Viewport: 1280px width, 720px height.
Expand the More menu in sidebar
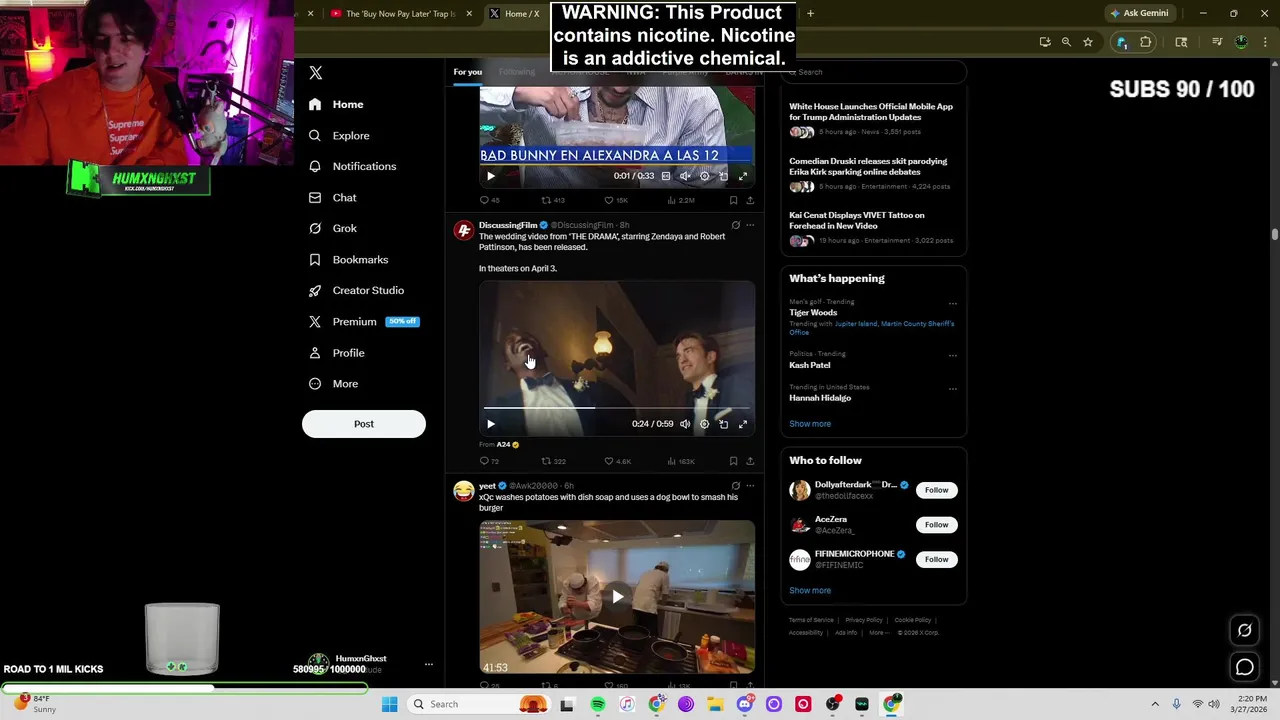pos(333,384)
